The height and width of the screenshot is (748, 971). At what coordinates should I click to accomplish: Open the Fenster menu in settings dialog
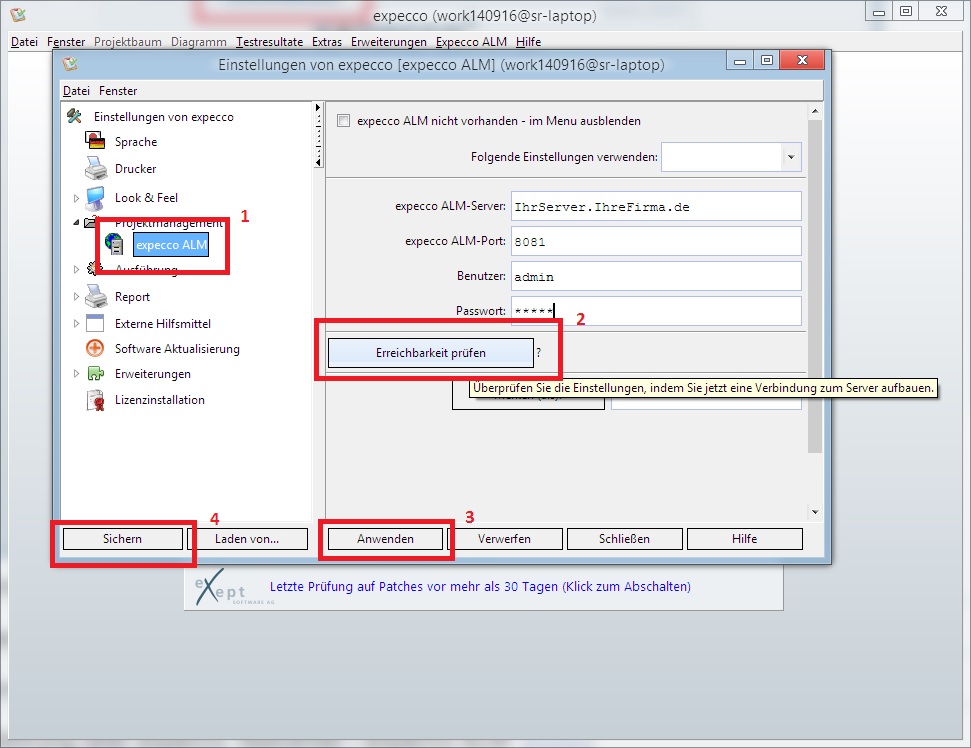coord(118,91)
